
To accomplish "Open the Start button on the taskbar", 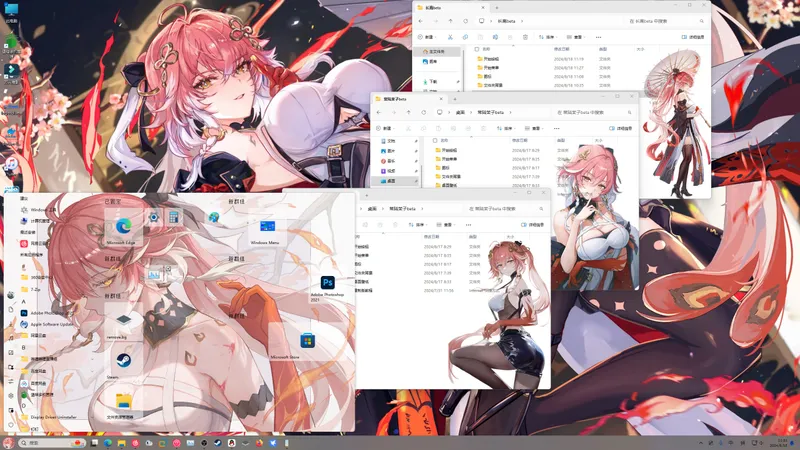I will 8,442.
